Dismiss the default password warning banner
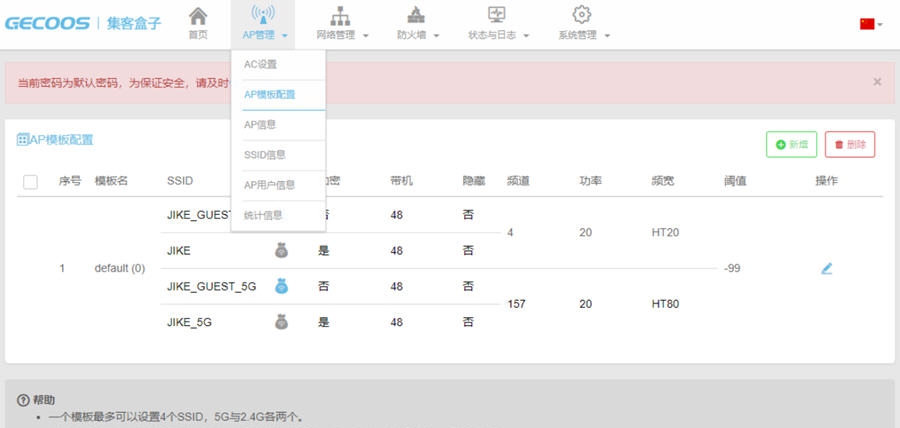The image size is (900, 428). coord(877,82)
